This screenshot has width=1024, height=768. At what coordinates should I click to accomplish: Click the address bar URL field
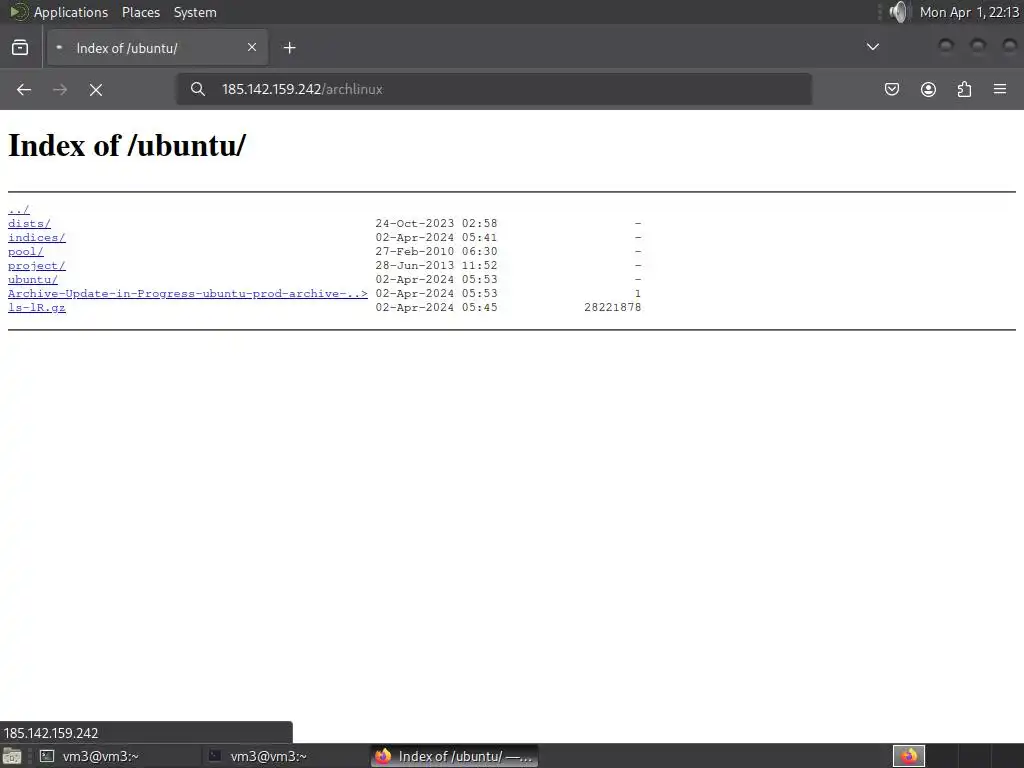tap(494, 89)
